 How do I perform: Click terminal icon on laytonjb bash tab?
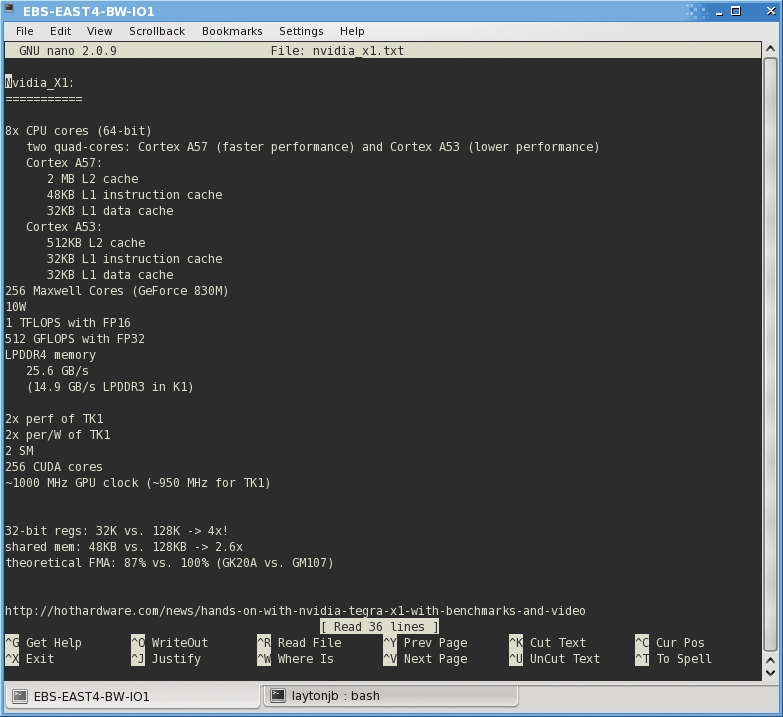[278, 696]
